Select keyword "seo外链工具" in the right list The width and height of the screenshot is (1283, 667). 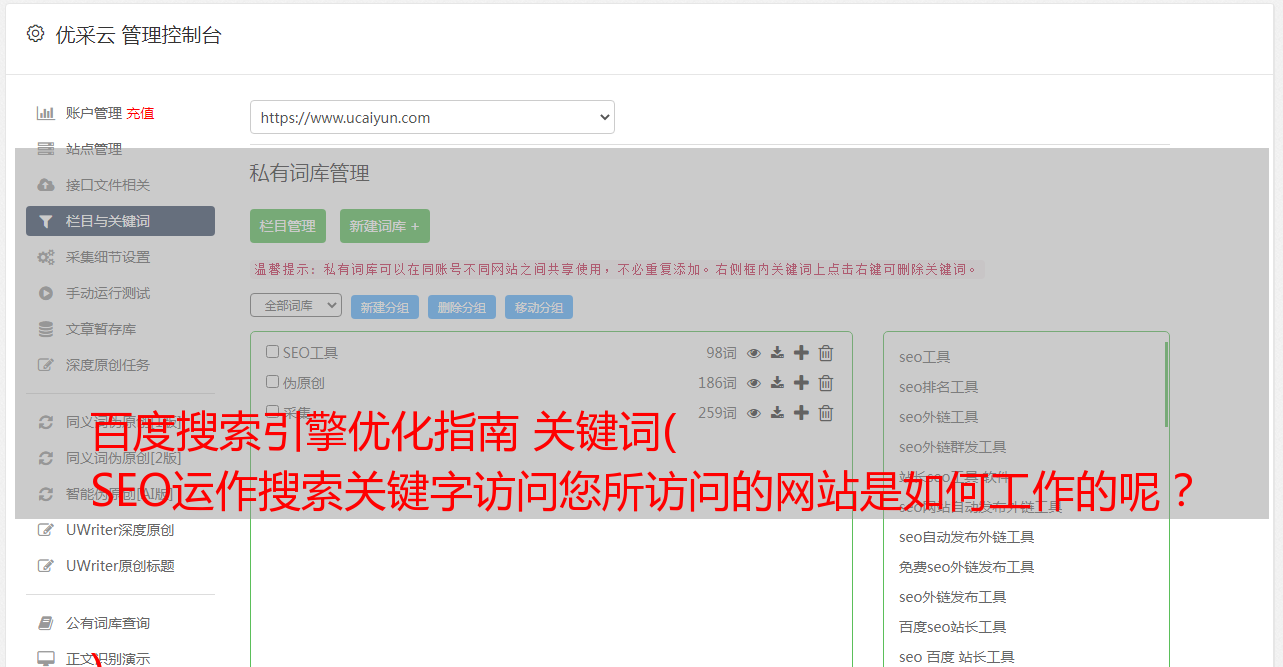click(x=939, y=417)
